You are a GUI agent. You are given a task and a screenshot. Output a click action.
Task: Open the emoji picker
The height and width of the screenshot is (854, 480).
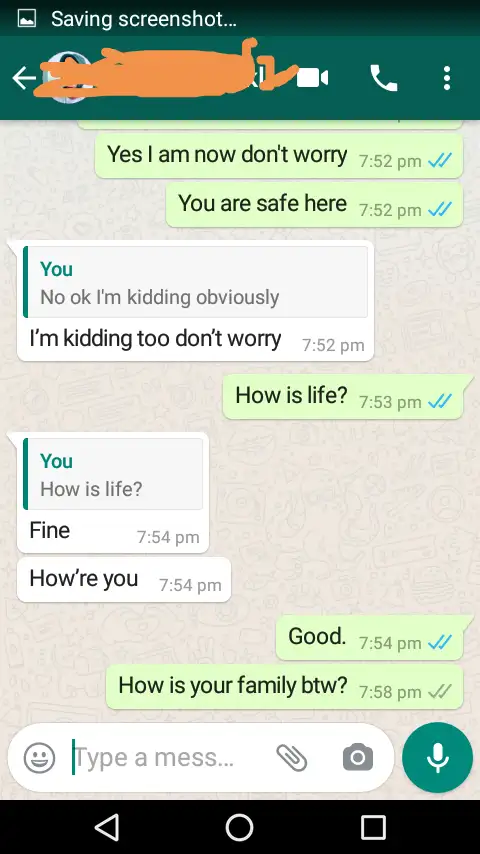(40, 757)
